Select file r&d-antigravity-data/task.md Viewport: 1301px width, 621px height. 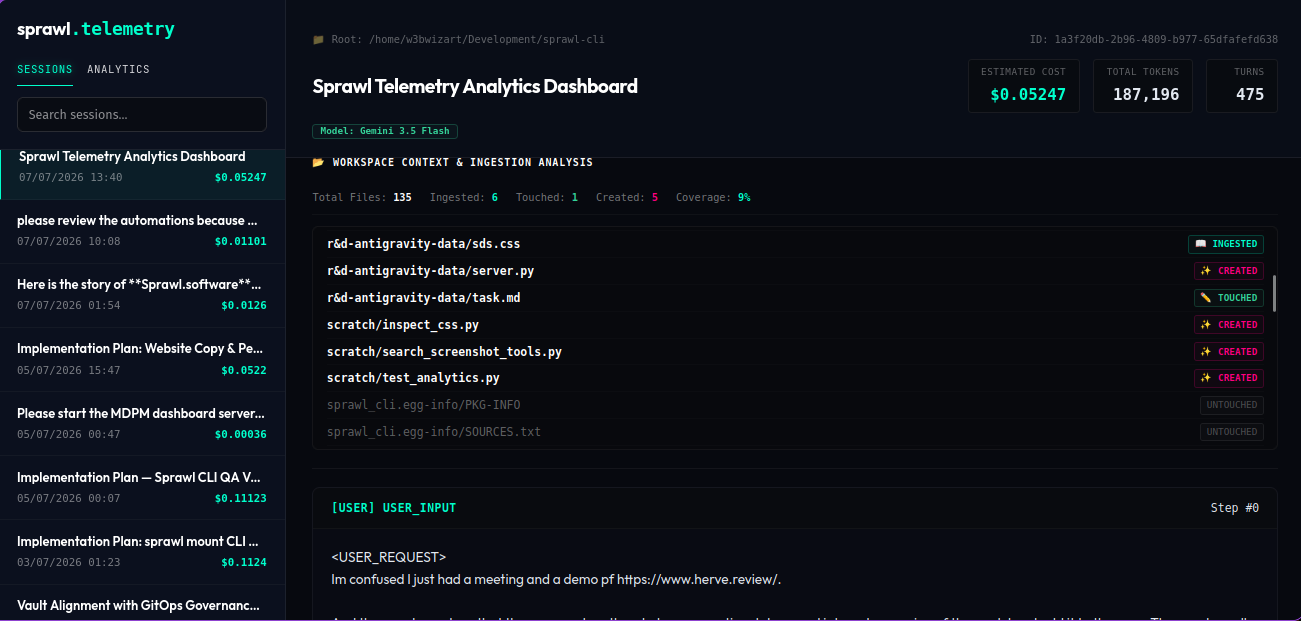pyautogui.click(x=423, y=298)
